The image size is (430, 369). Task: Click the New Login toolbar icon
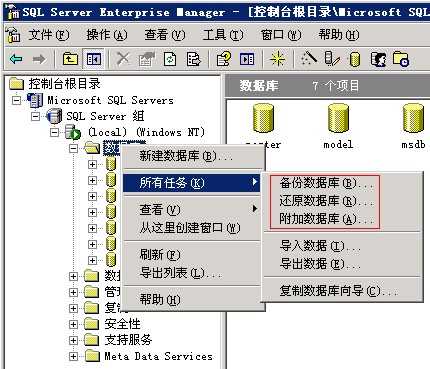pyautogui.click(x=378, y=59)
